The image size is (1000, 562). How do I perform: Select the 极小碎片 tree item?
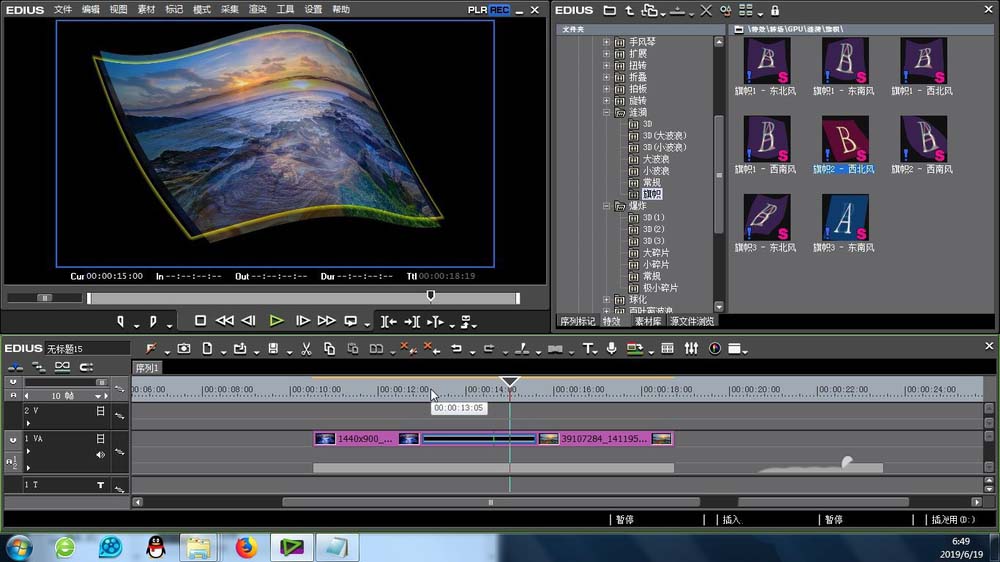[x=660, y=288]
